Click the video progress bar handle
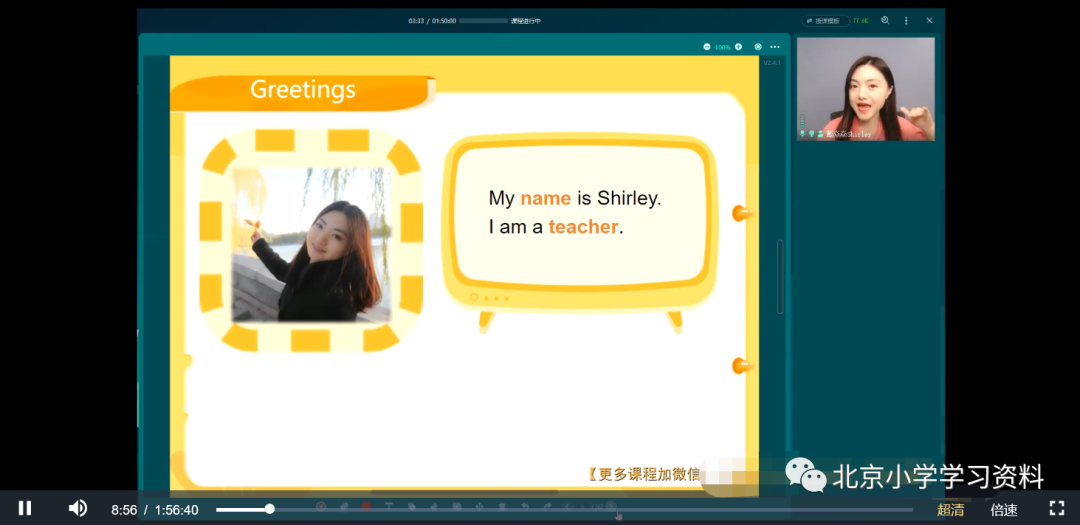1080x525 pixels. pyautogui.click(x=270, y=509)
